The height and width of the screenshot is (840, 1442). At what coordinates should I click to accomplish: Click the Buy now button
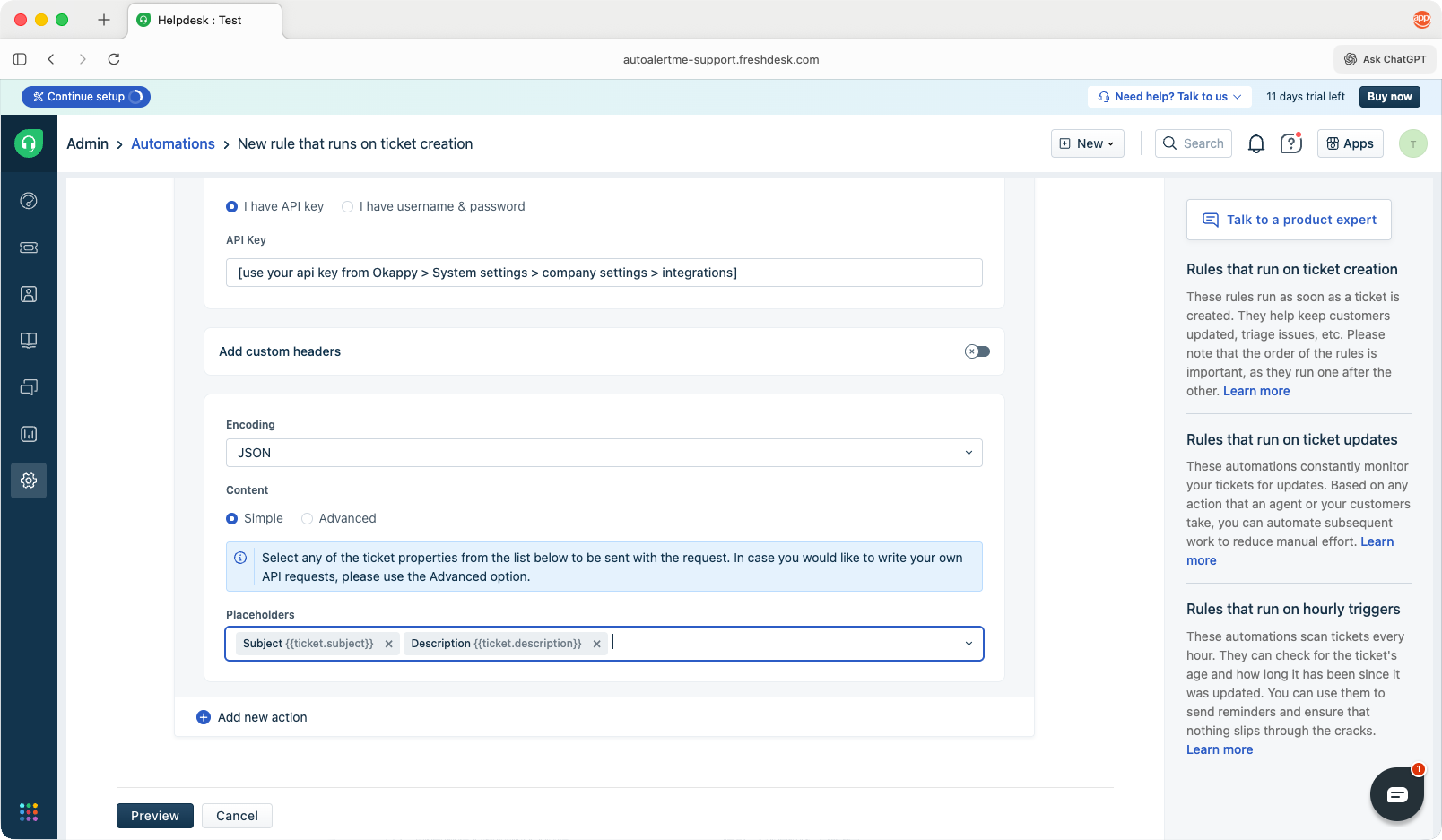pos(1389,97)
